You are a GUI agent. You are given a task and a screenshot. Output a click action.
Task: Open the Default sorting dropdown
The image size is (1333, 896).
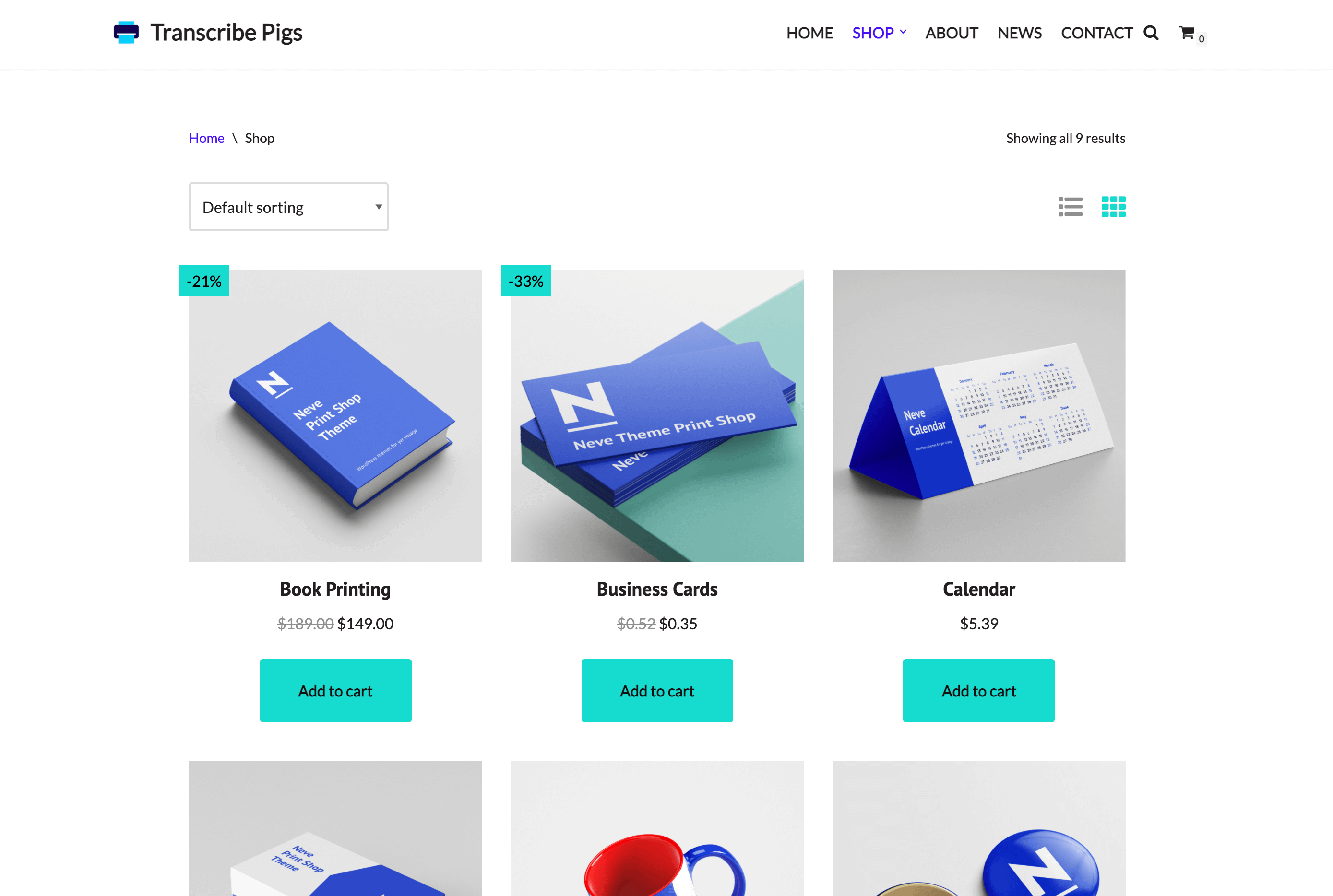click(289, 207)
